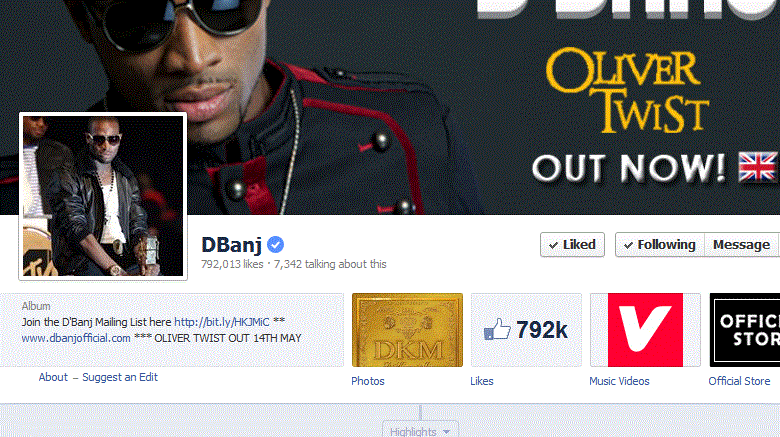Open the gold DKM Photos tile
Image resolution: width=780 pixels, height=437 pixels.
(407, 330)
